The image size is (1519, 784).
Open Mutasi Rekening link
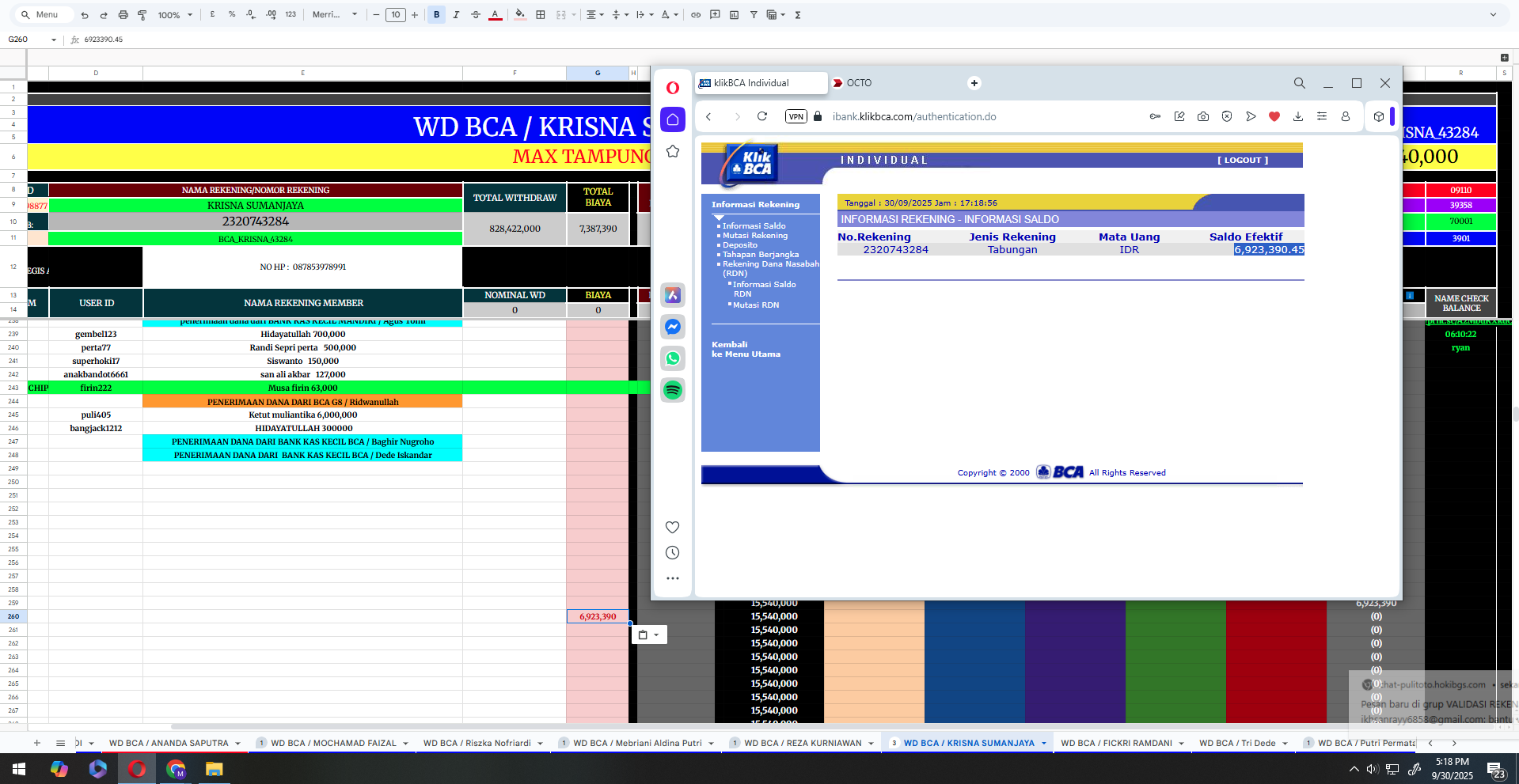pyautogui.click(x=755, y=236)
